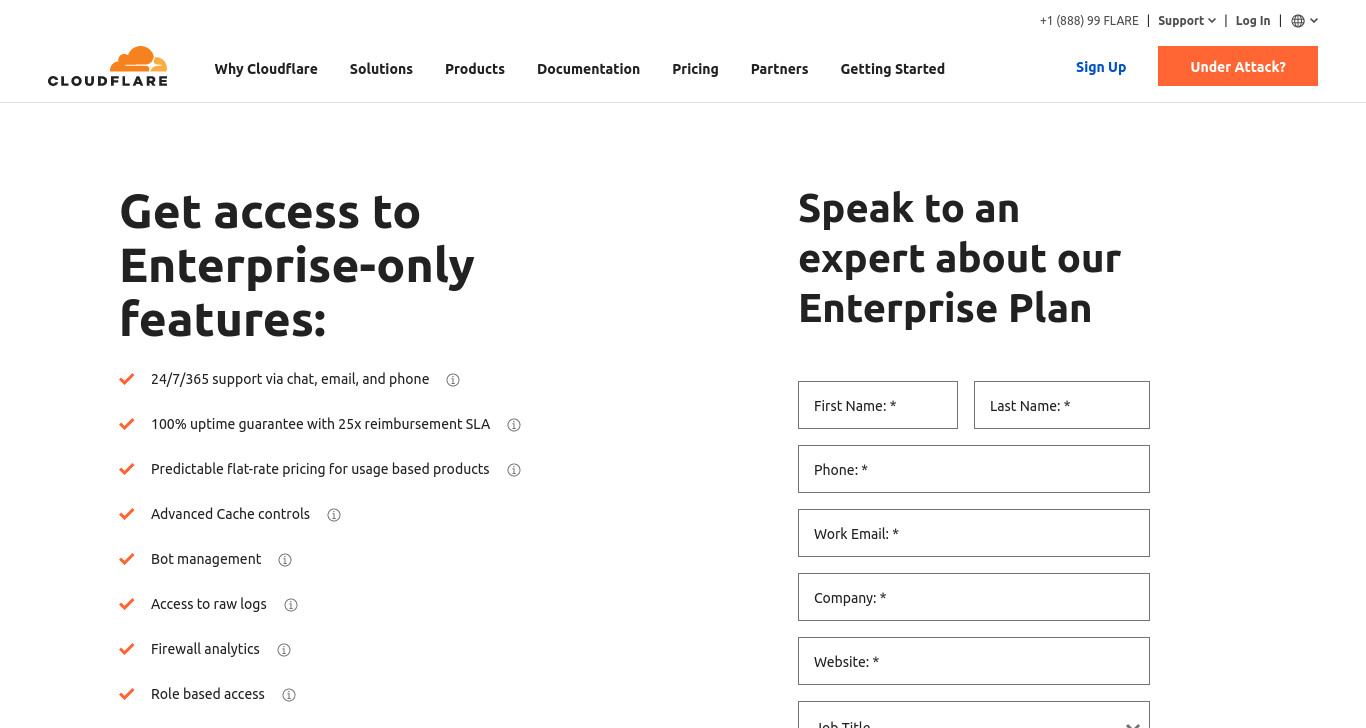This screenshot has width=1366, height=728.
Task: Open the Job Title dropdown
Action: click(974, 715)
